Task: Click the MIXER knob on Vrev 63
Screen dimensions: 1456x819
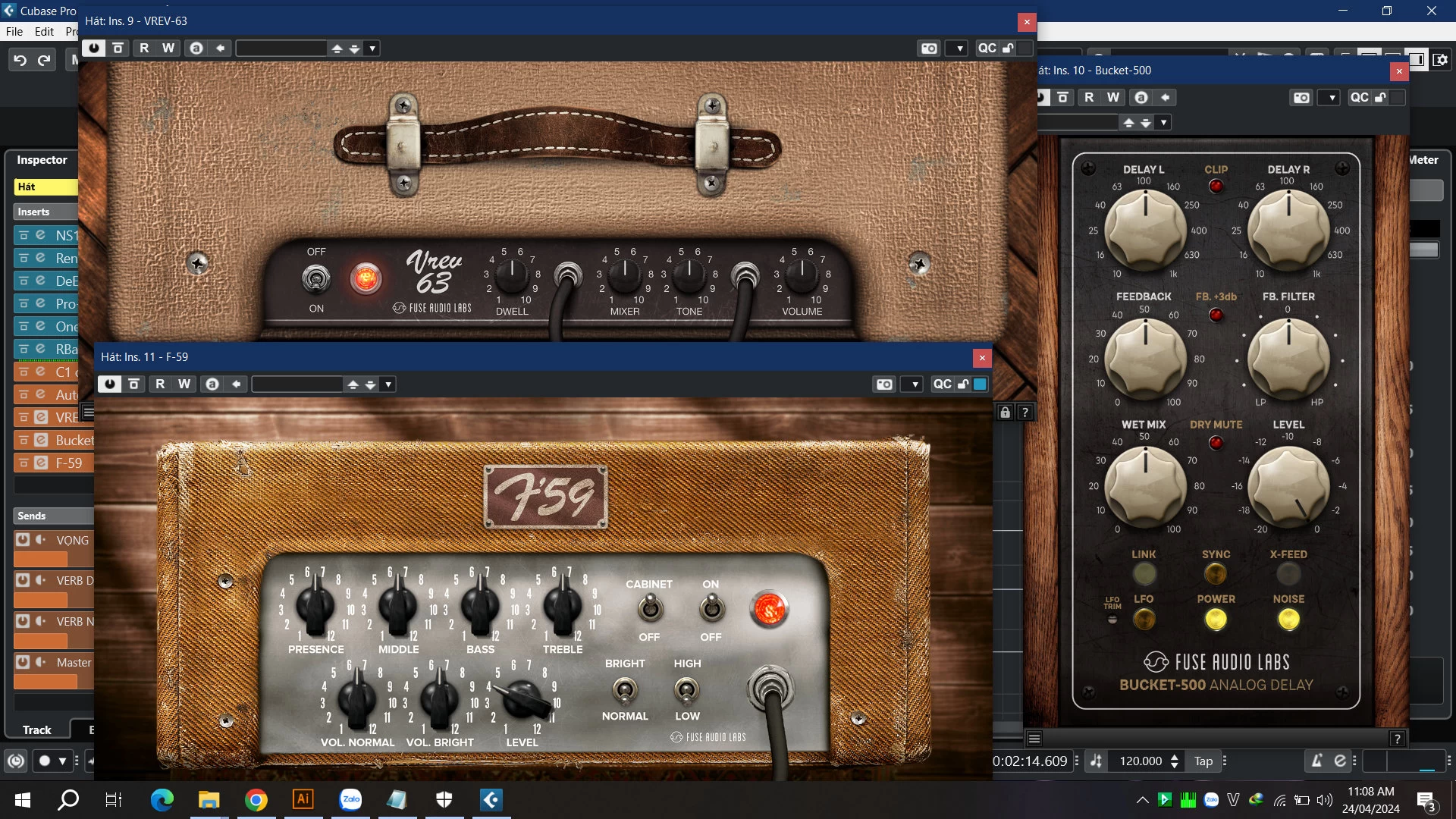Action: 625,275
